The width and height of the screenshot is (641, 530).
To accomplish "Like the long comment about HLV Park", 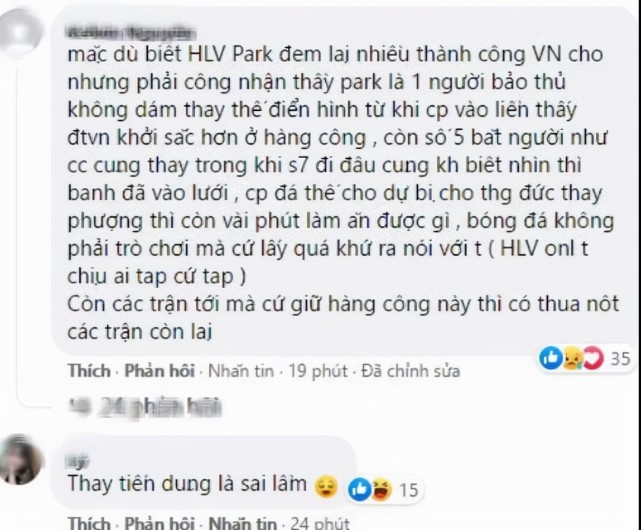I will coord(90,371).
